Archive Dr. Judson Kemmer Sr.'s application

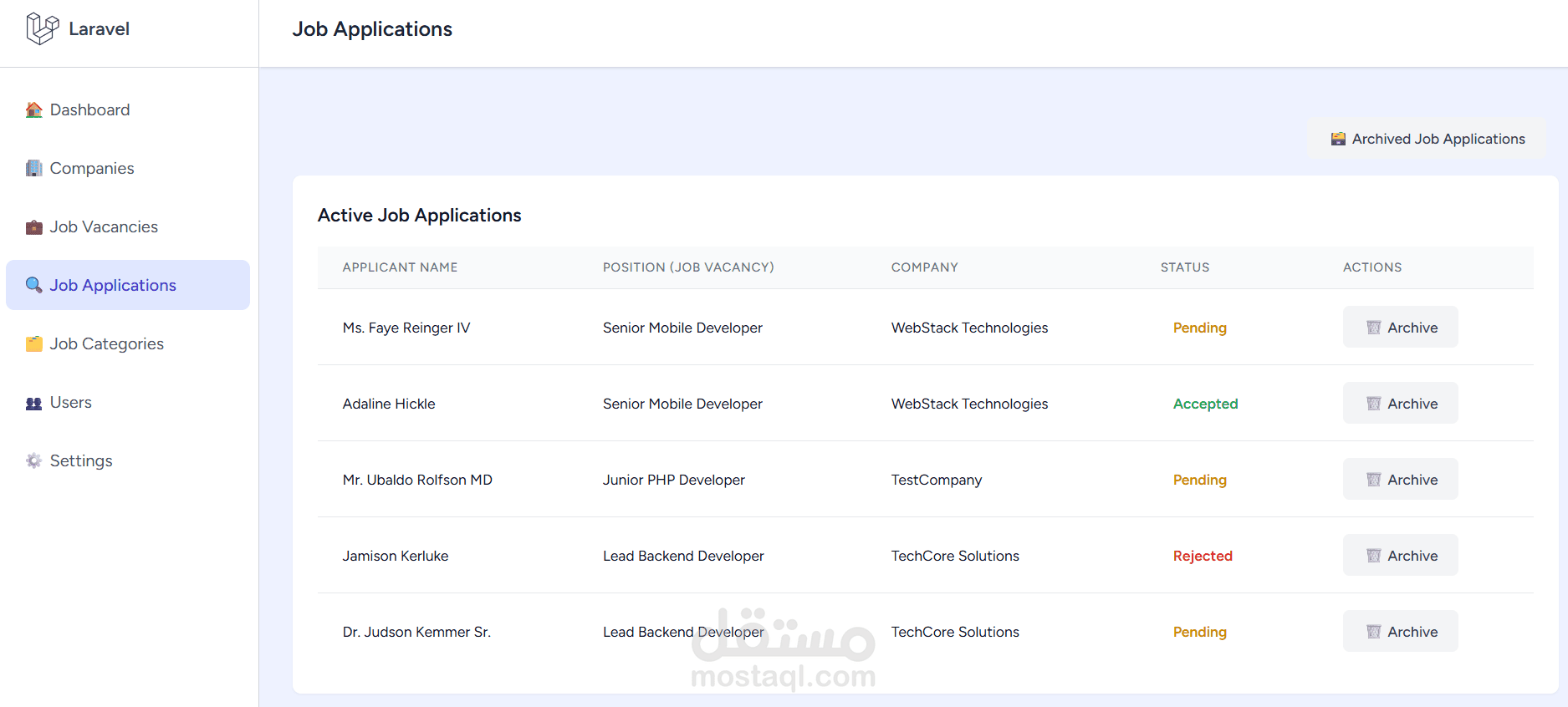point(1400,632)
